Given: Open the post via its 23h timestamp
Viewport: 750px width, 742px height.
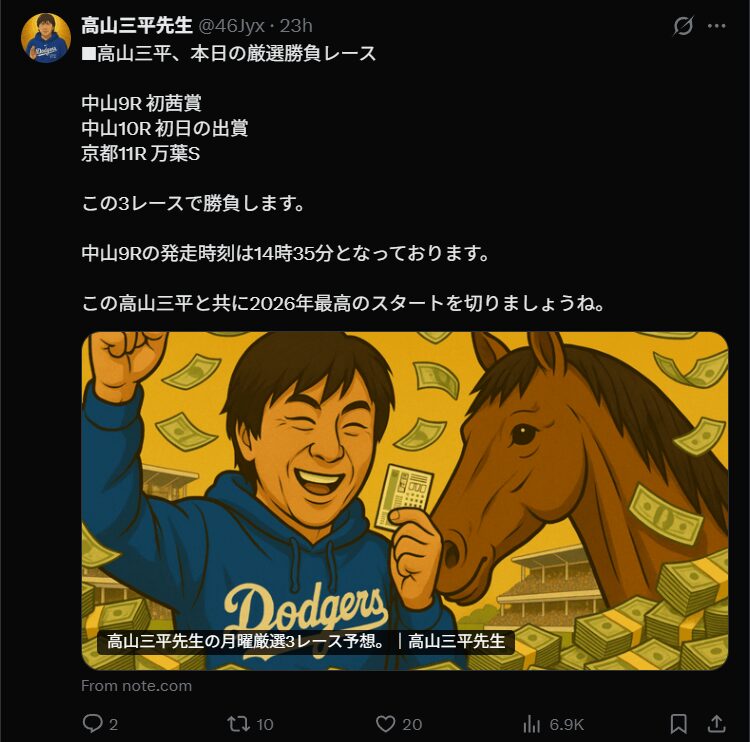Looking at the screenshot, I should (297, 26).
